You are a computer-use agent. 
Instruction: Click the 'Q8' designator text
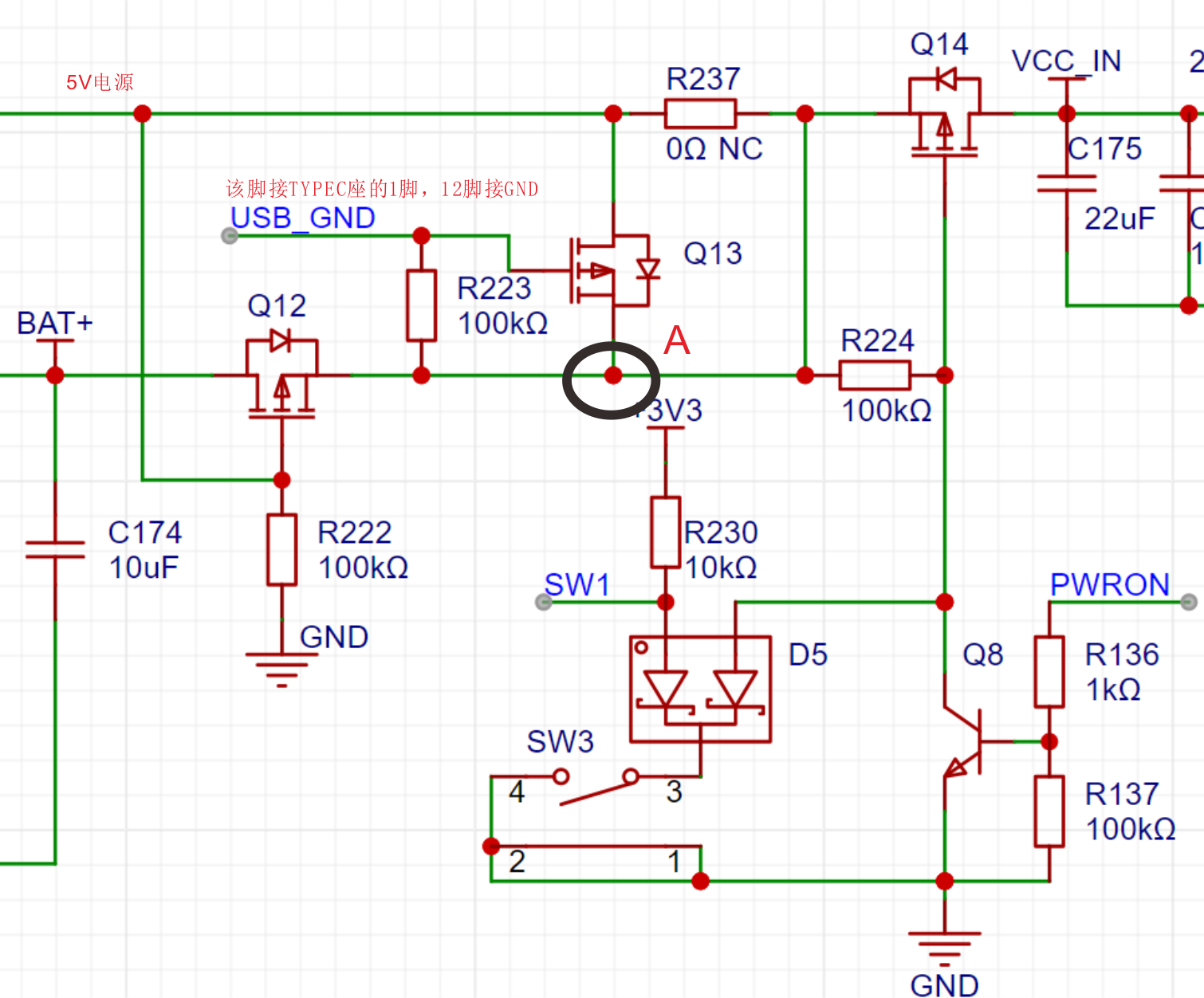982,654
